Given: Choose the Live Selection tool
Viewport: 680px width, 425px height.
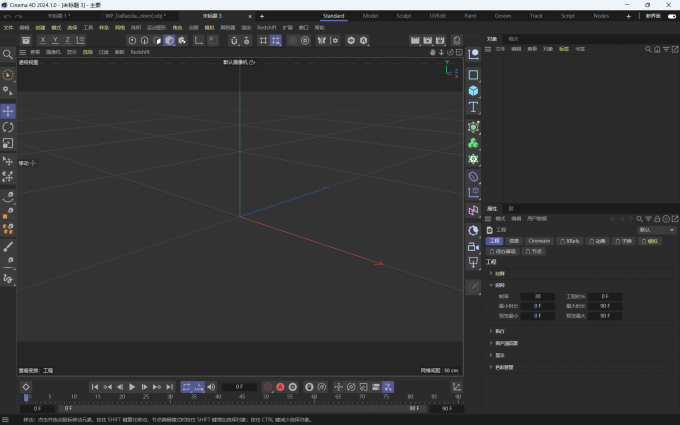Looking at the screenshot, I should point(8,75).
